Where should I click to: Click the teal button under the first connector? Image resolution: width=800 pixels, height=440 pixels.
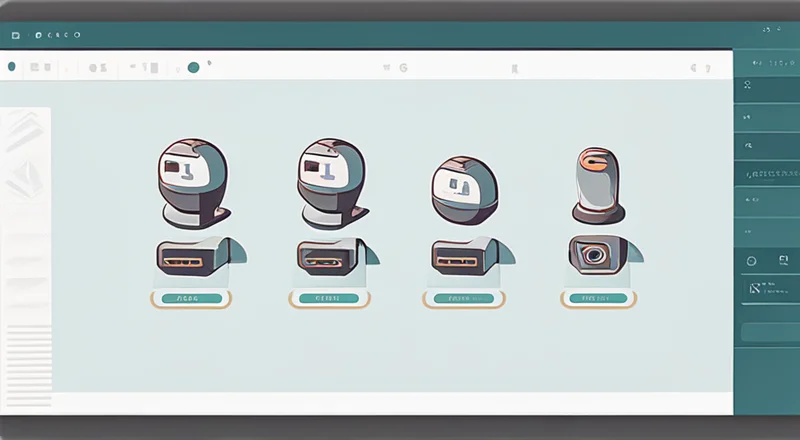pyautogui.click(x=192, y=299)
